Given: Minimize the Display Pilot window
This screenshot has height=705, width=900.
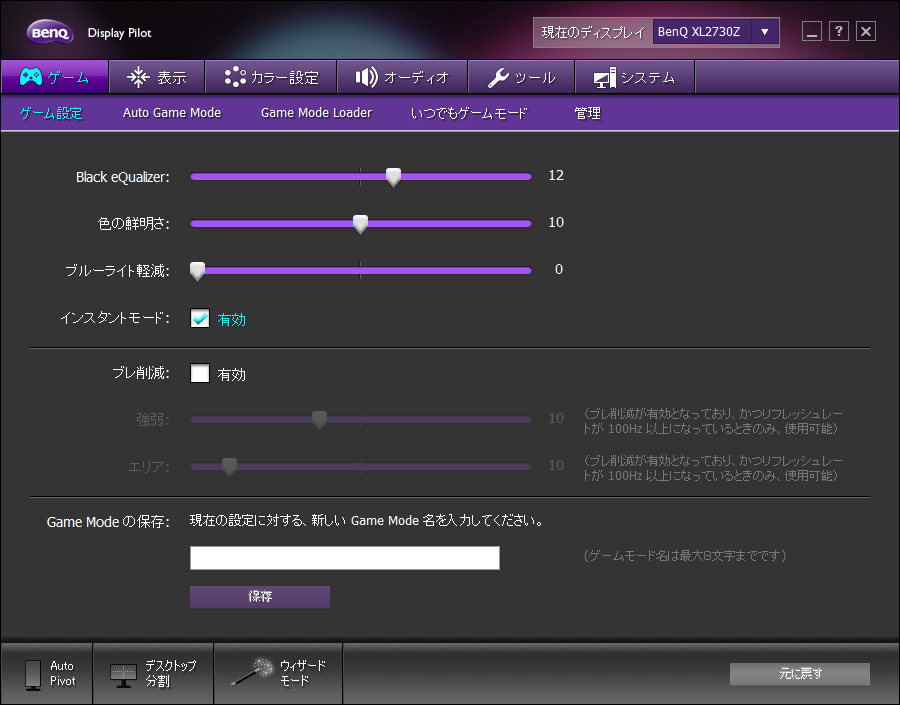Looking at the screenshot, I should pos(812,31).
